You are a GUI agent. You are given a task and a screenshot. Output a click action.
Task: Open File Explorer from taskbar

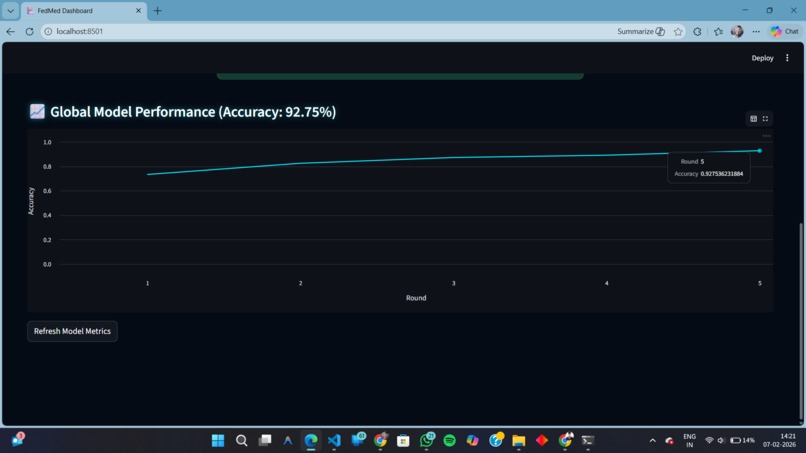point(519,441)
